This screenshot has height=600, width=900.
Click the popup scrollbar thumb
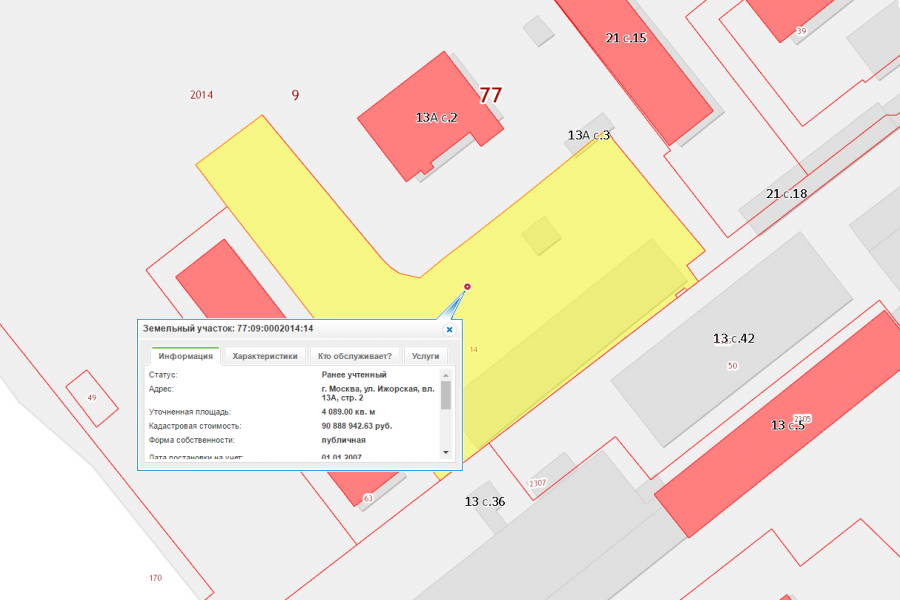[x=446, y=395]
